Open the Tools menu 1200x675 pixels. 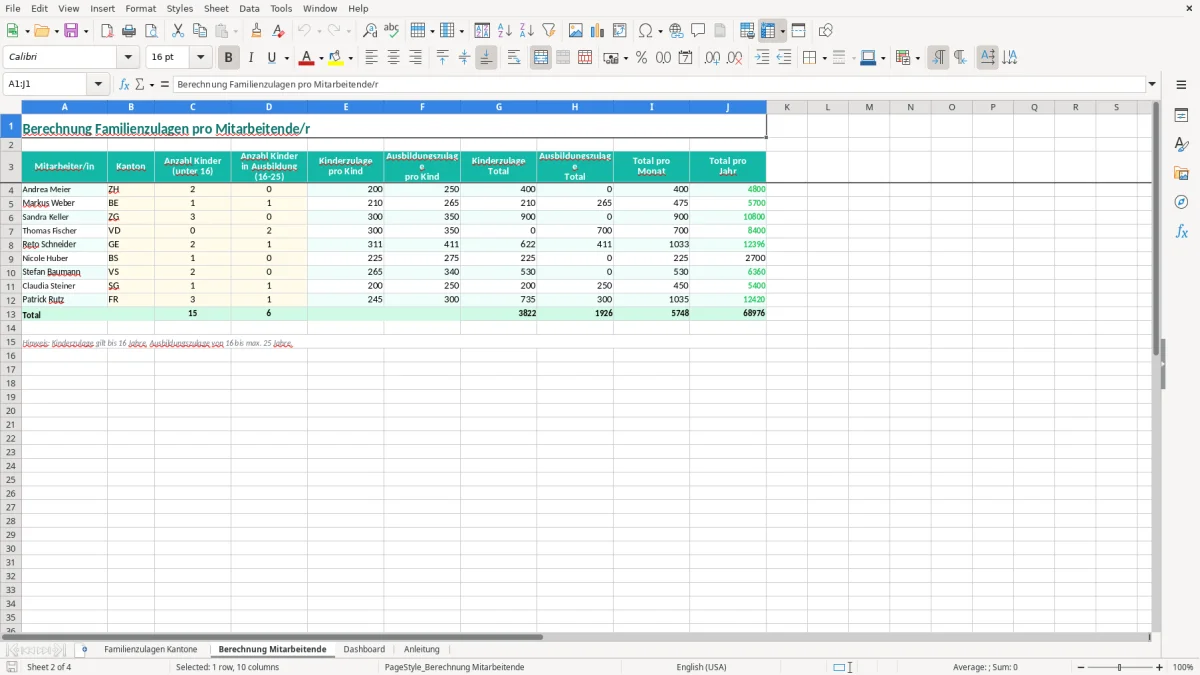281,8
